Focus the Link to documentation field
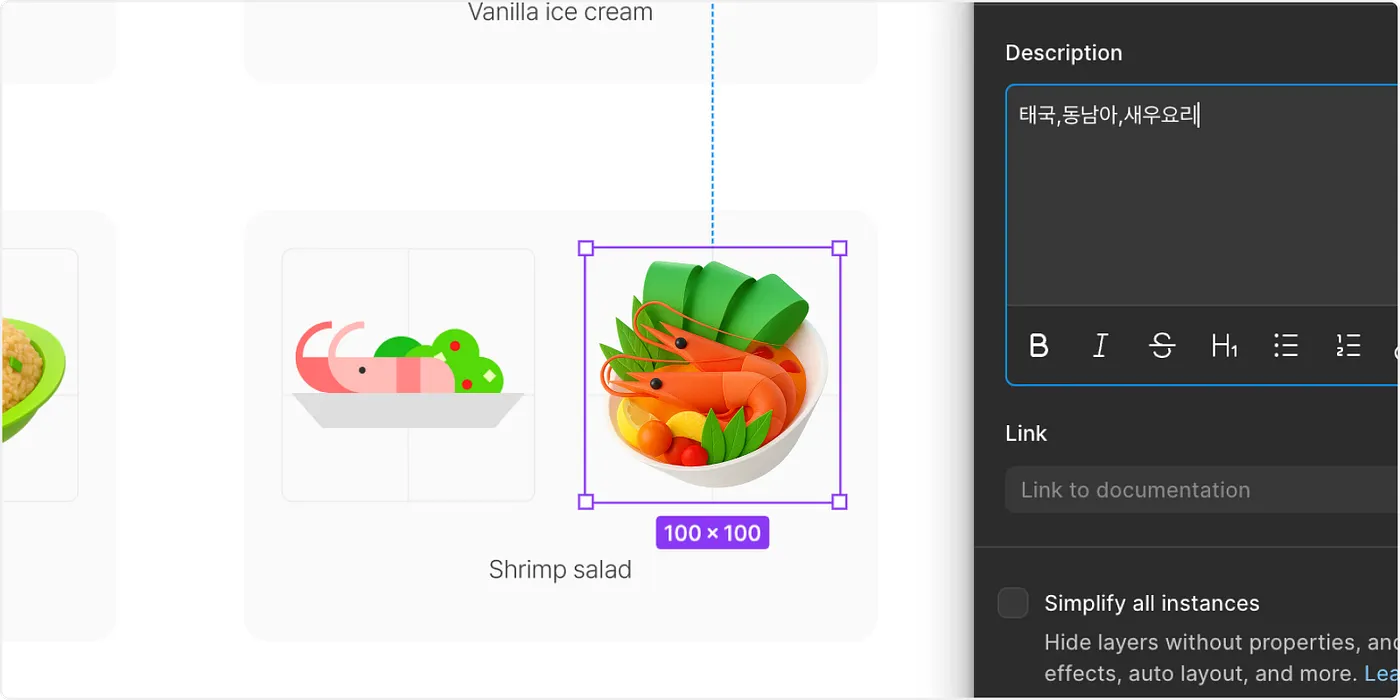The width and height of the screenshot is (1400, 700). coord(1200,490)
